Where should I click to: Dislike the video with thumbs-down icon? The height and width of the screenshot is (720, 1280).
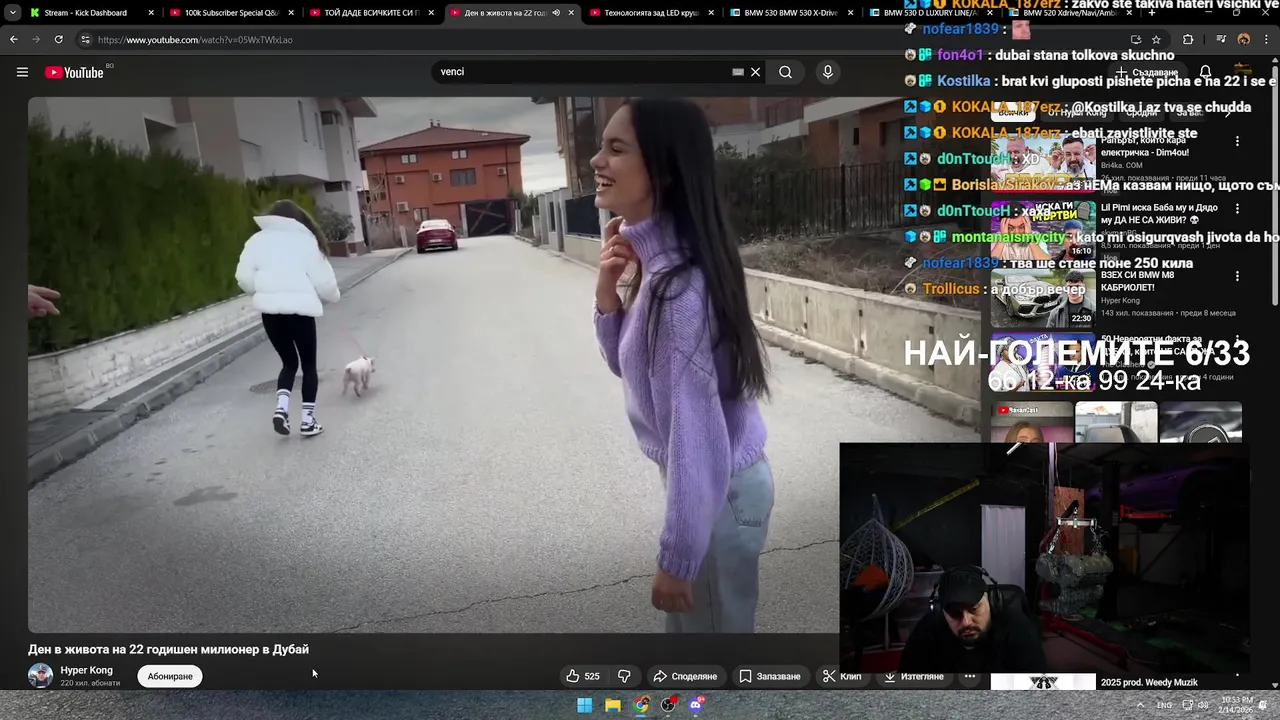(624, 676)
